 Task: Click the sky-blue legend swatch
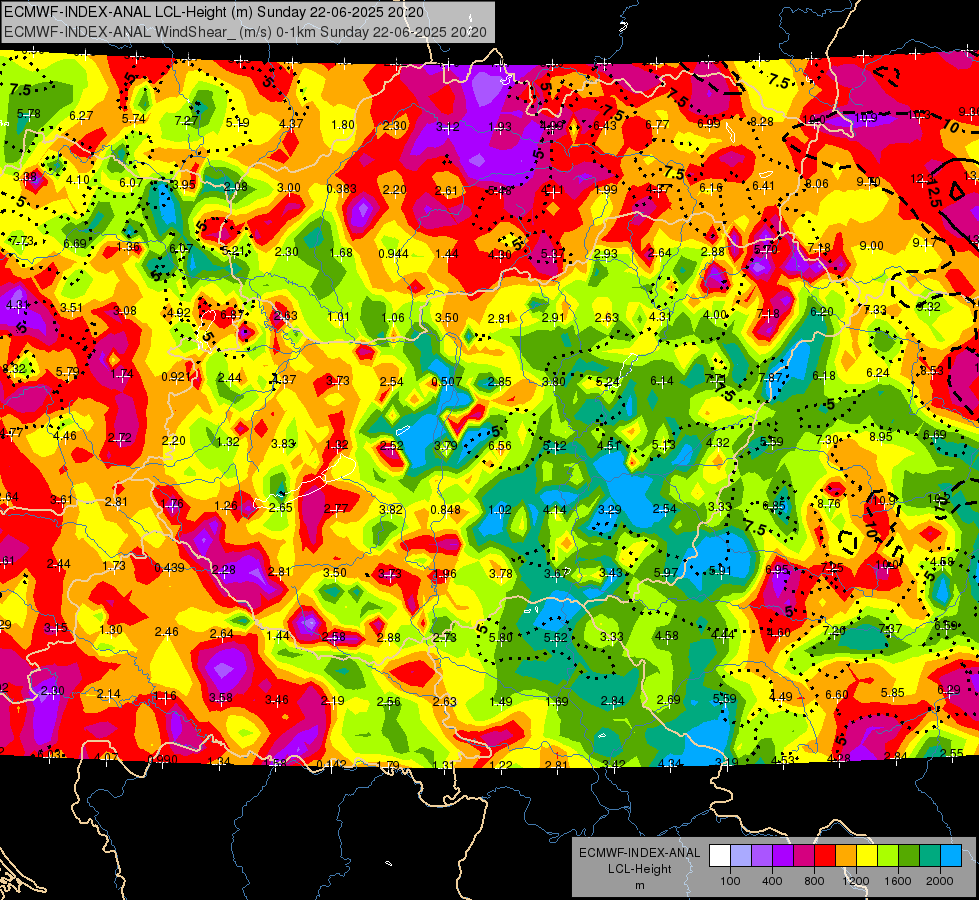coord(951,855)
